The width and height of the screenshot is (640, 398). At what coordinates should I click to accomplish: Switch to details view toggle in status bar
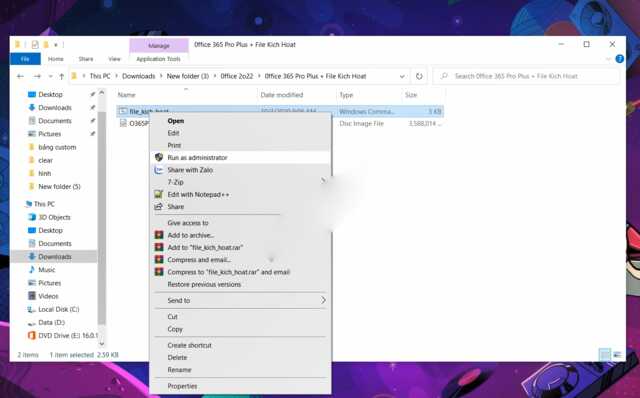click(x=605, y=354)
